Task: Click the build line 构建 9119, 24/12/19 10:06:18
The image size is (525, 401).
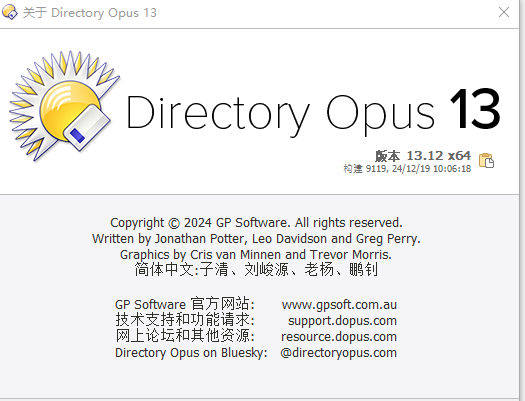Action: coord(407,168)
